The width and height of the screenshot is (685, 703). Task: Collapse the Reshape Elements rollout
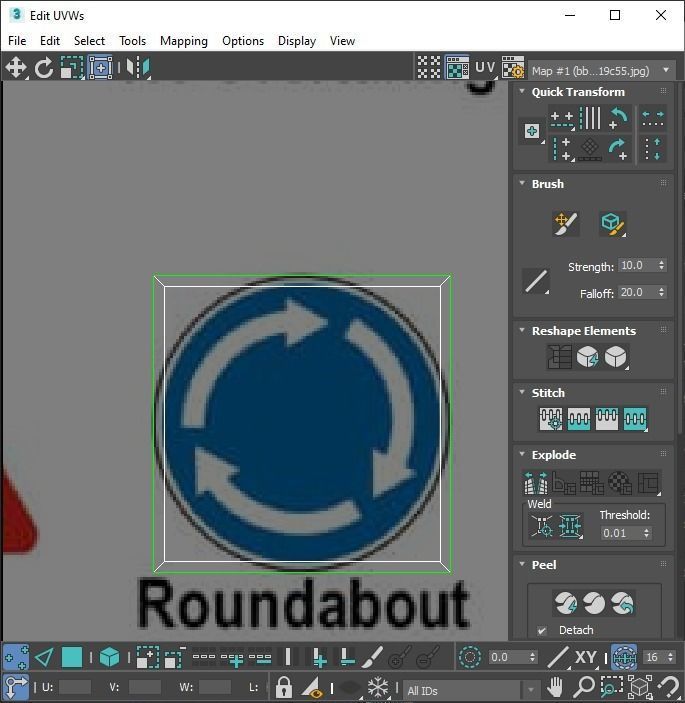point(522,330)
